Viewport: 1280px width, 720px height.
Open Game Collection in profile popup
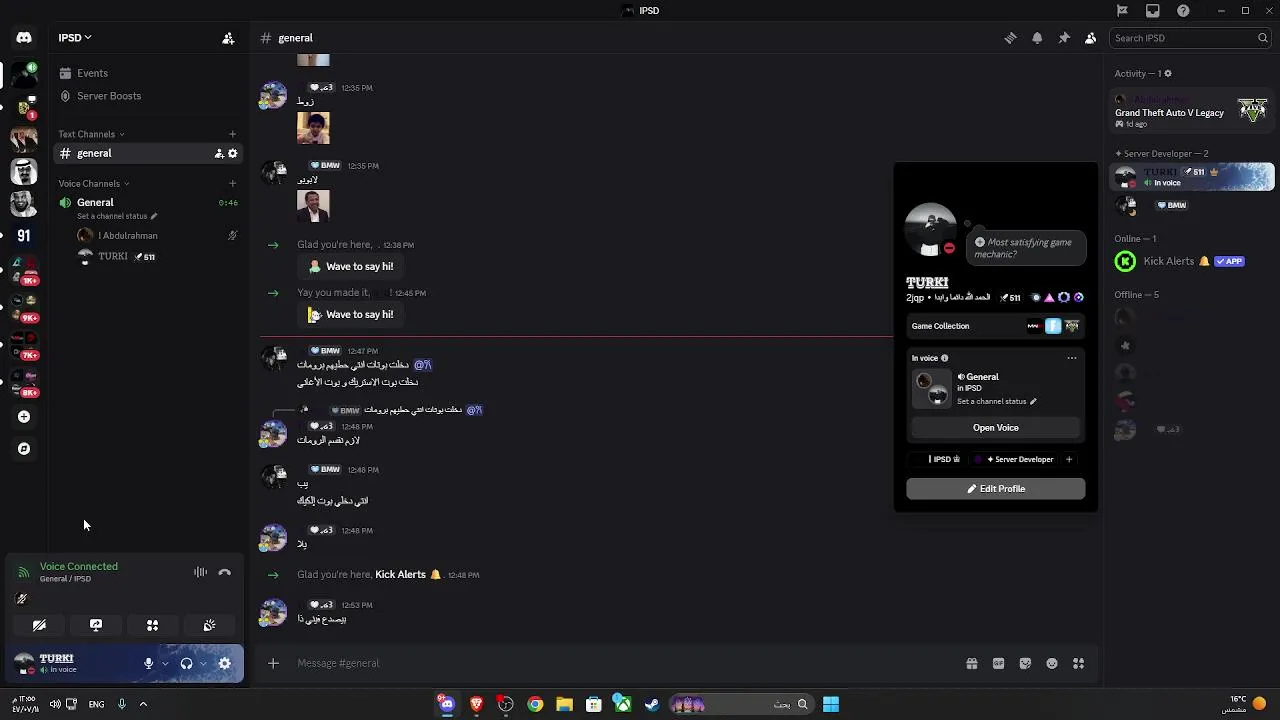pos(996,326)
